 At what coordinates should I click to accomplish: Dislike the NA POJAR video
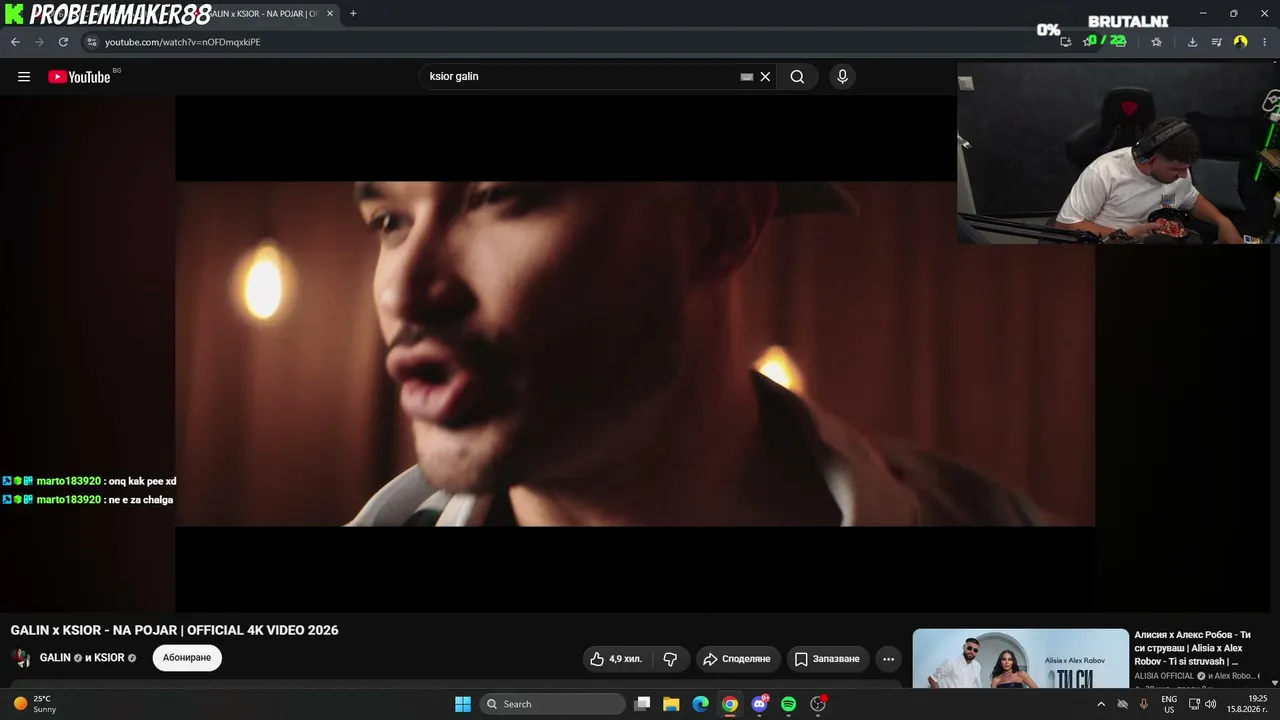click(670, 659)
